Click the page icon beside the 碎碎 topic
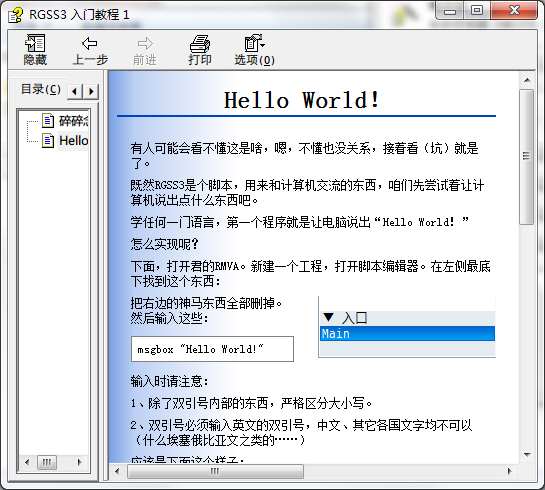Screen dimensions: 545x490 click(x=48, y=121)
